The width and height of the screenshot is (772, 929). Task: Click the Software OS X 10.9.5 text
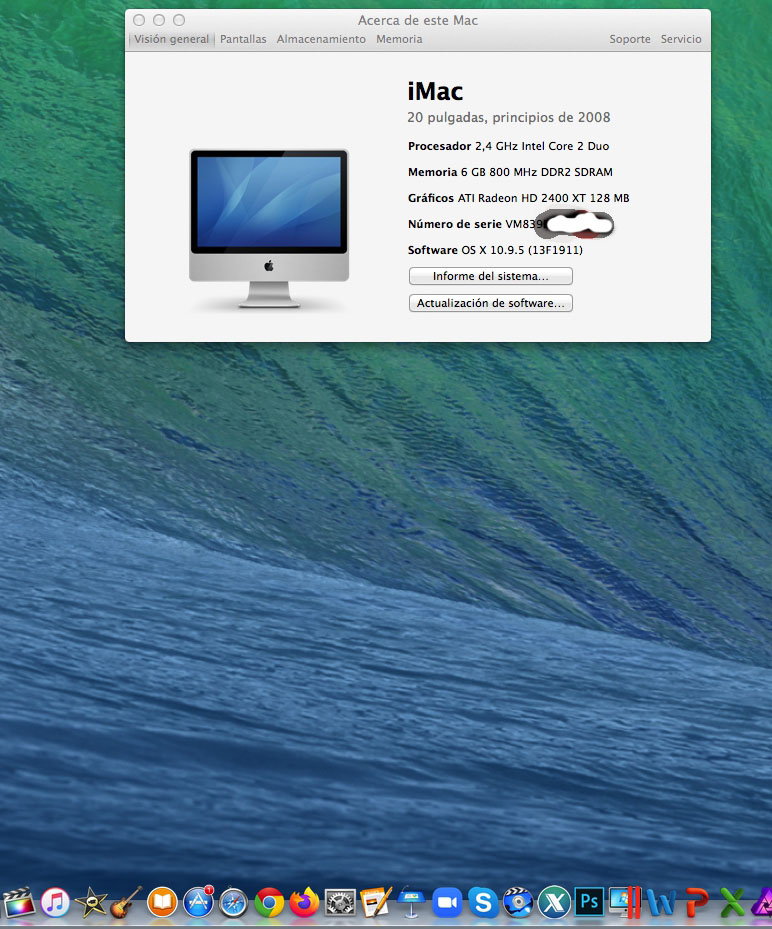pos(495,250)
